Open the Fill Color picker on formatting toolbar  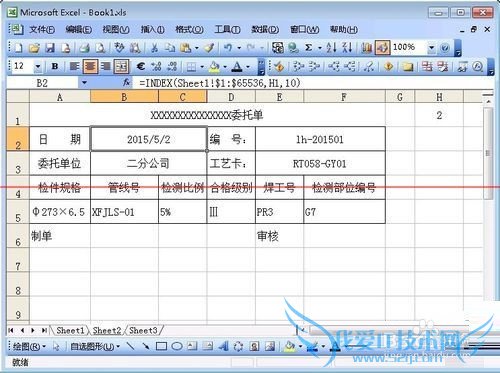coord(214,67)
